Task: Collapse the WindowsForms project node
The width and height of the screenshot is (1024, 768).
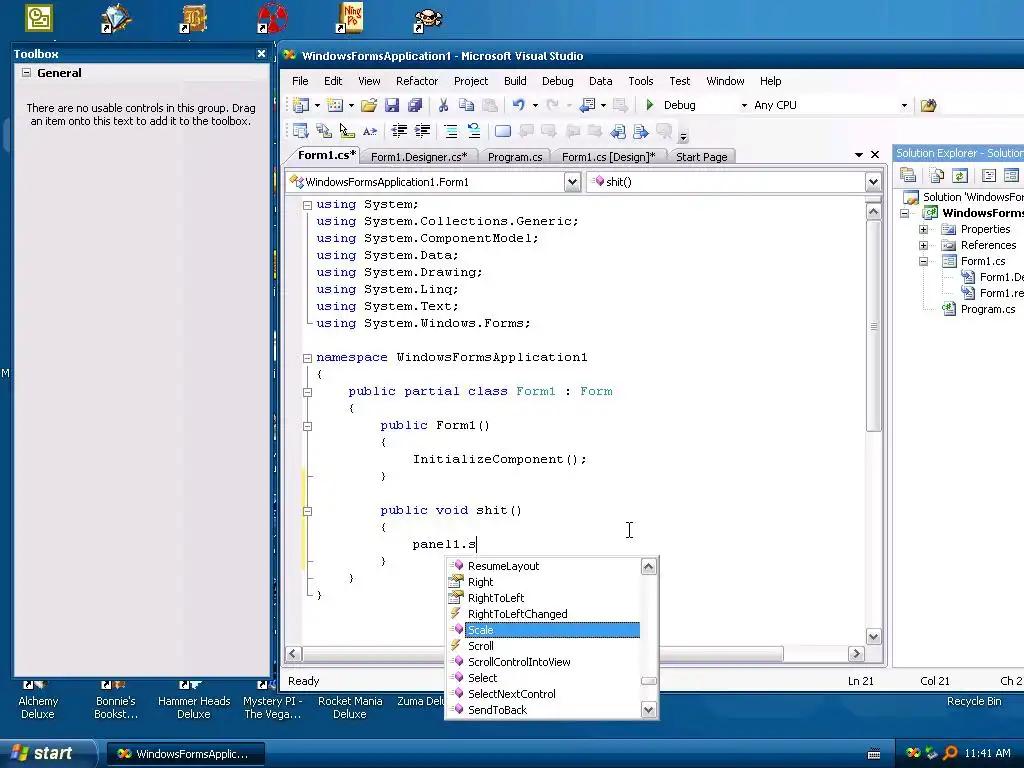Action: pyautogui.click(x=904, y=214)
